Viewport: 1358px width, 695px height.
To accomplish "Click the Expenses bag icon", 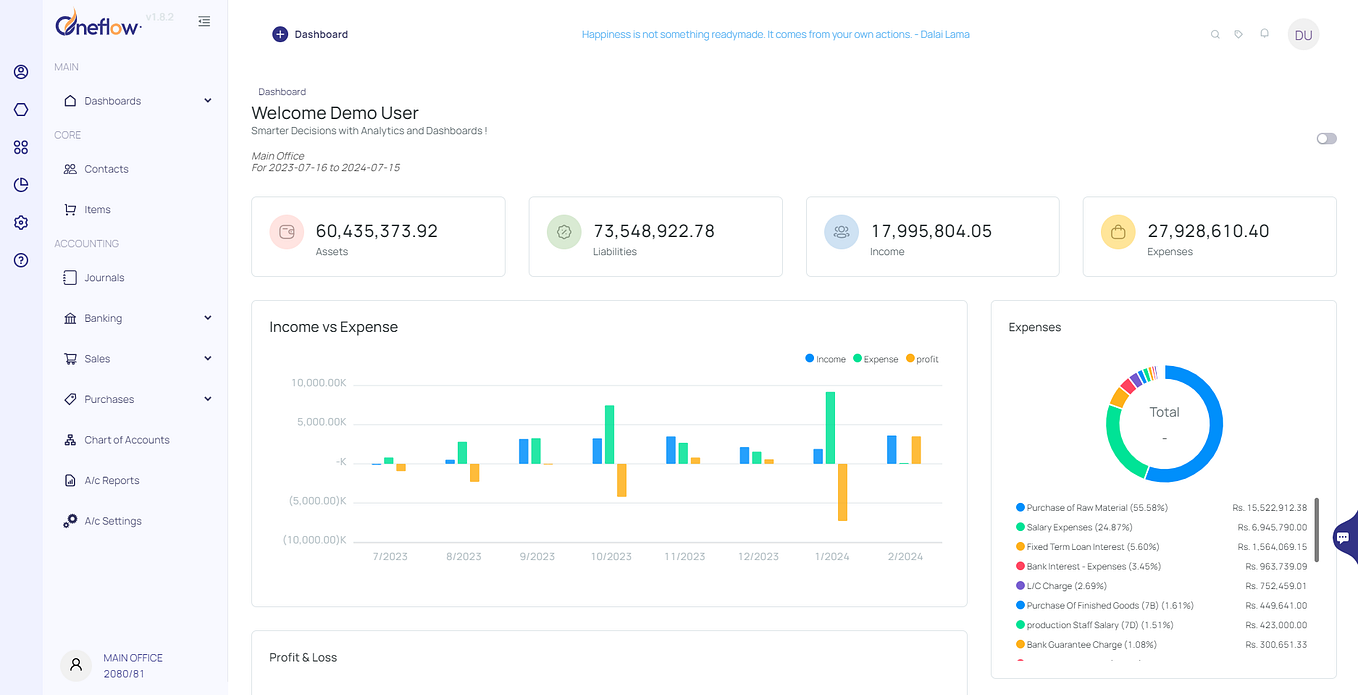I will point(1118,232).
